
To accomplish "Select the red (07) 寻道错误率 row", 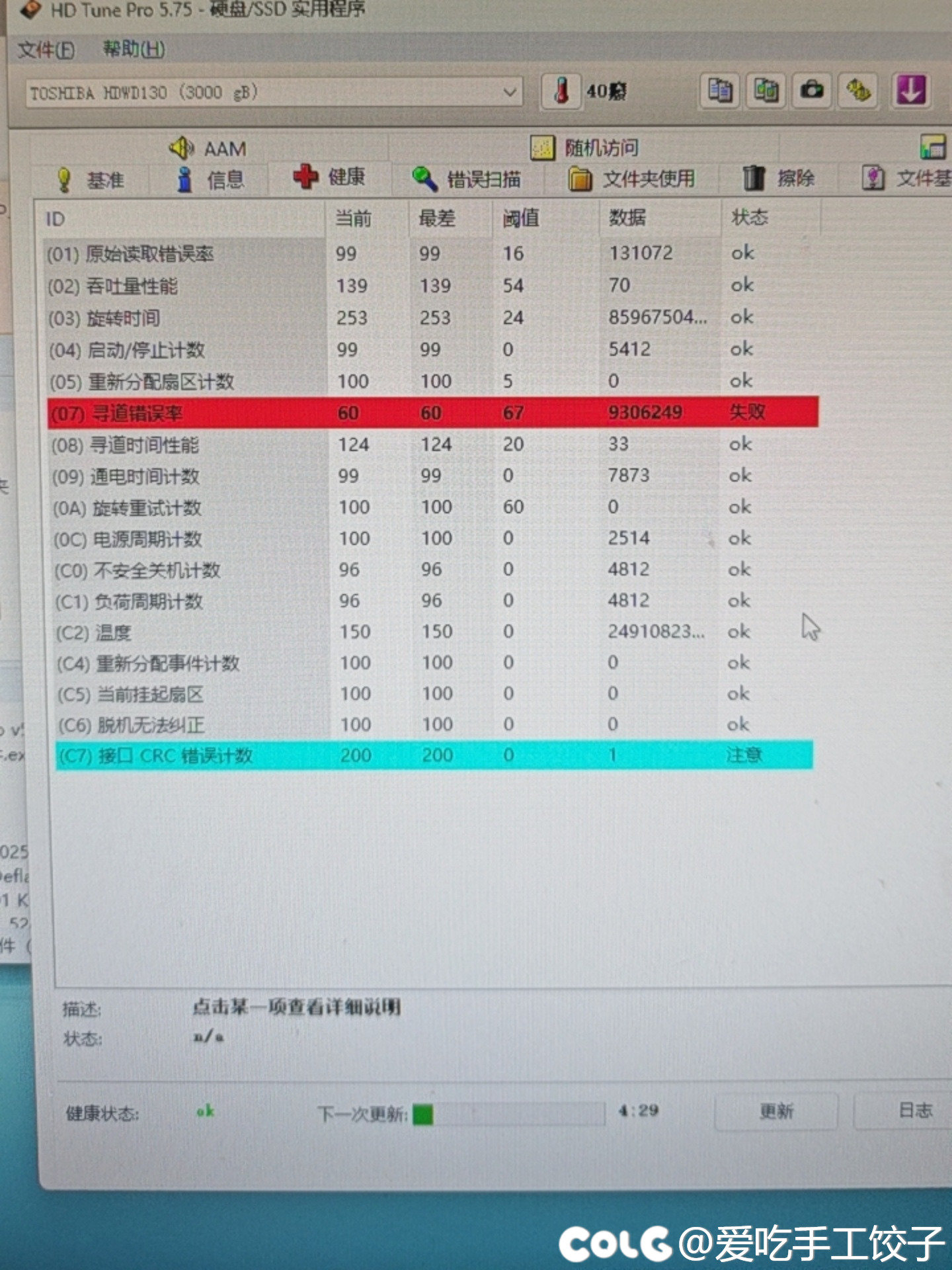I will (x=433, y=413).
